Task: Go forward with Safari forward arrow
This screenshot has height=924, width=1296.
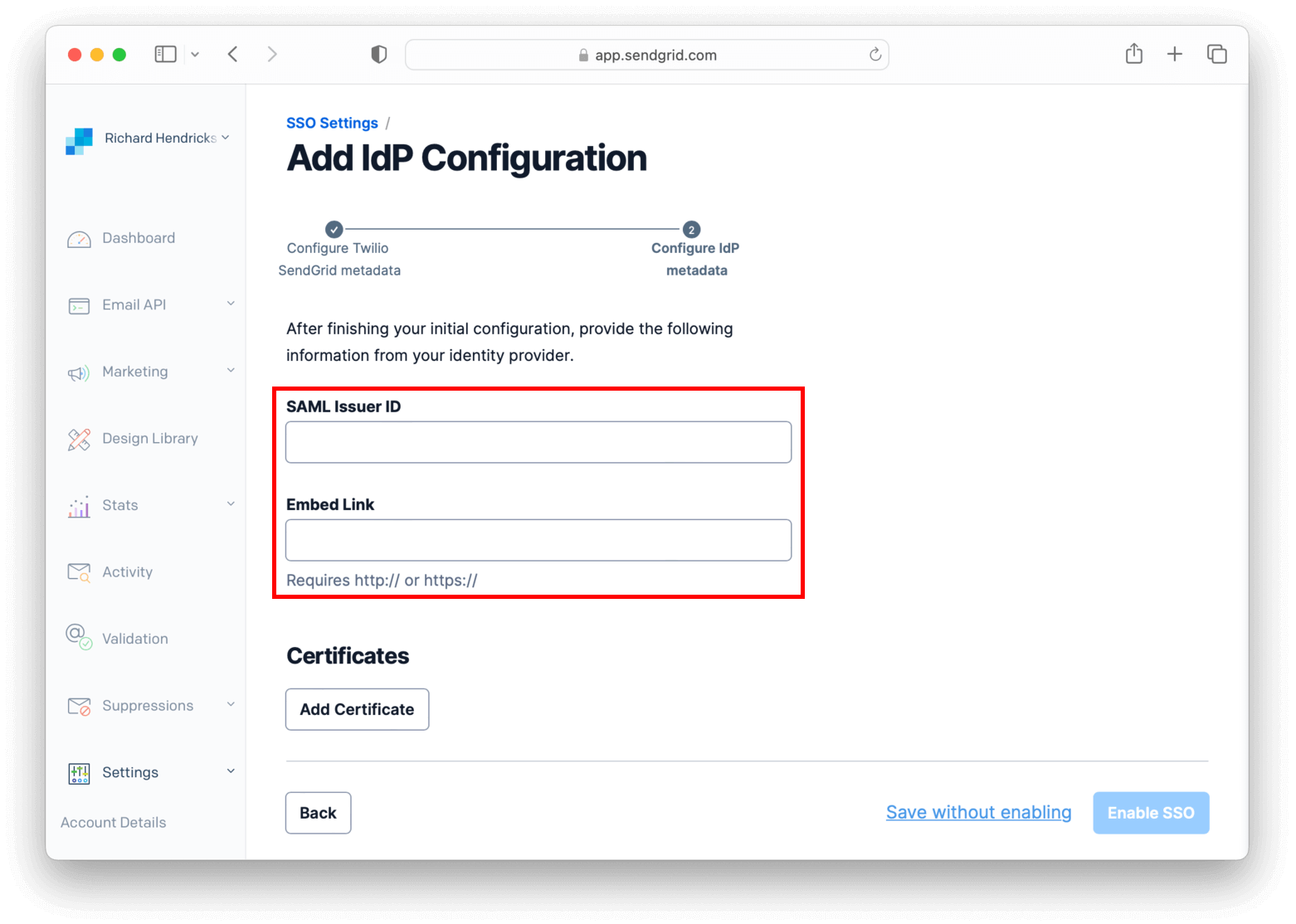Action: coord(271,54)
